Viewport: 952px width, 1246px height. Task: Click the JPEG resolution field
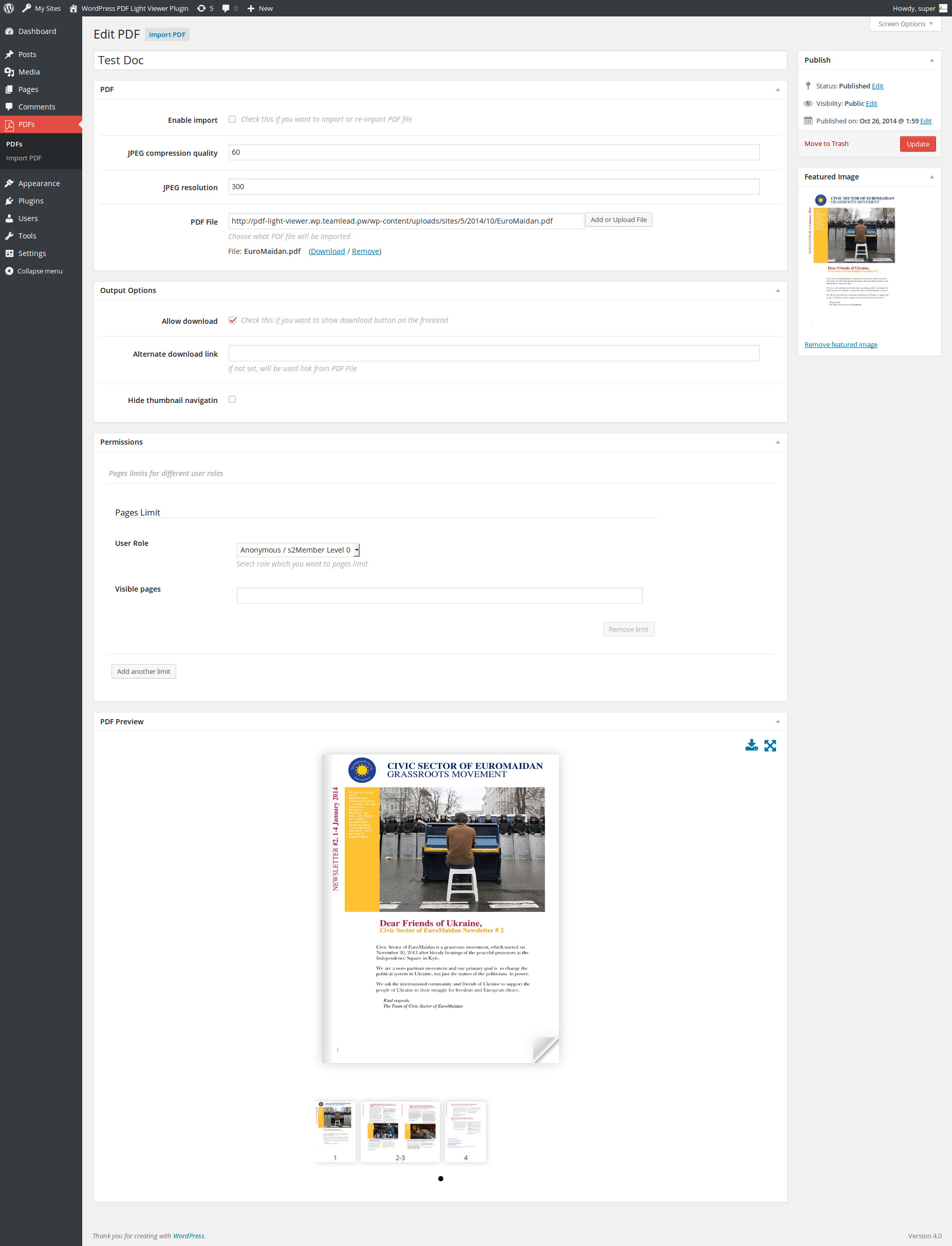pos(494,187)
